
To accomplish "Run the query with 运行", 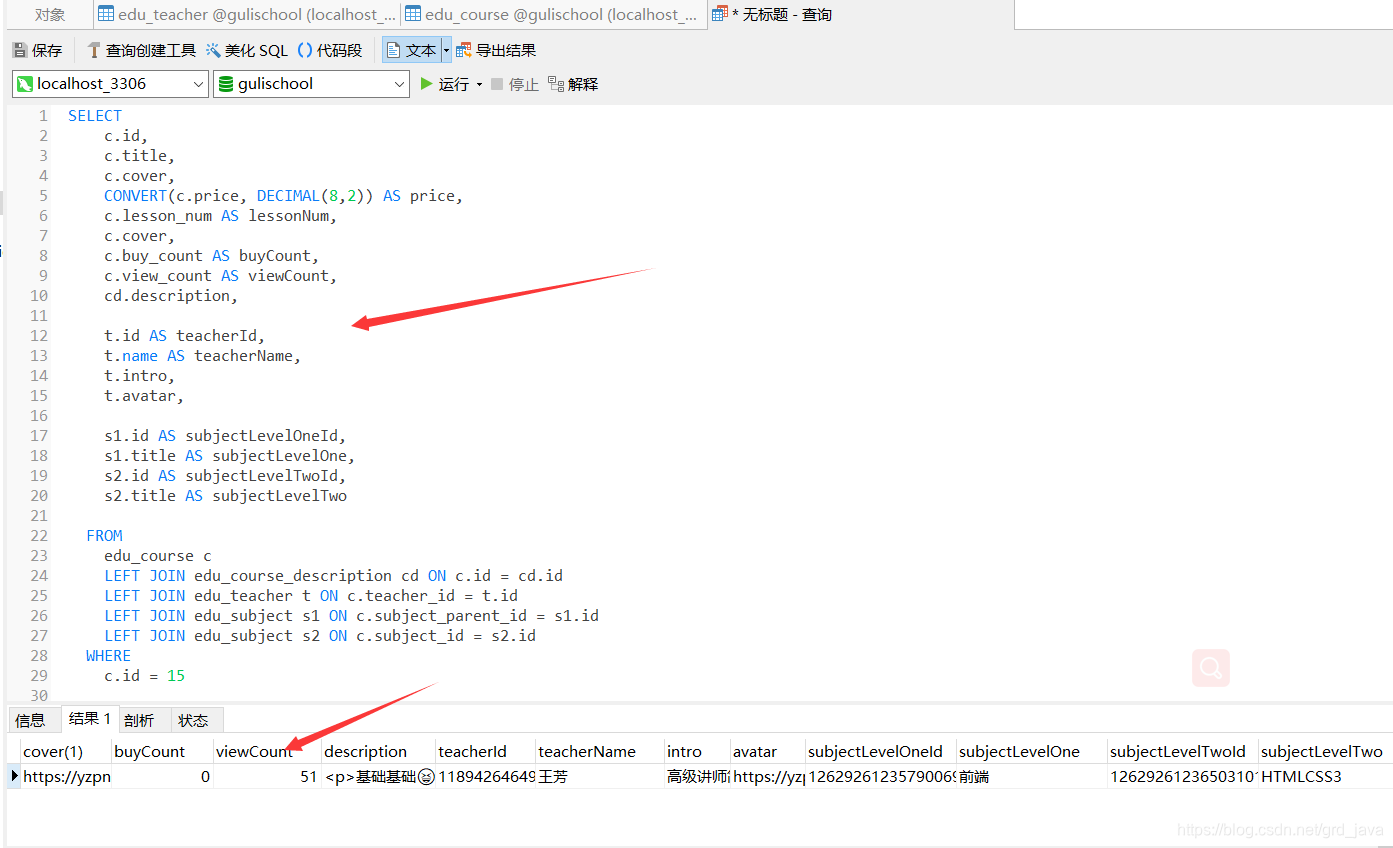I will (444, 84).
